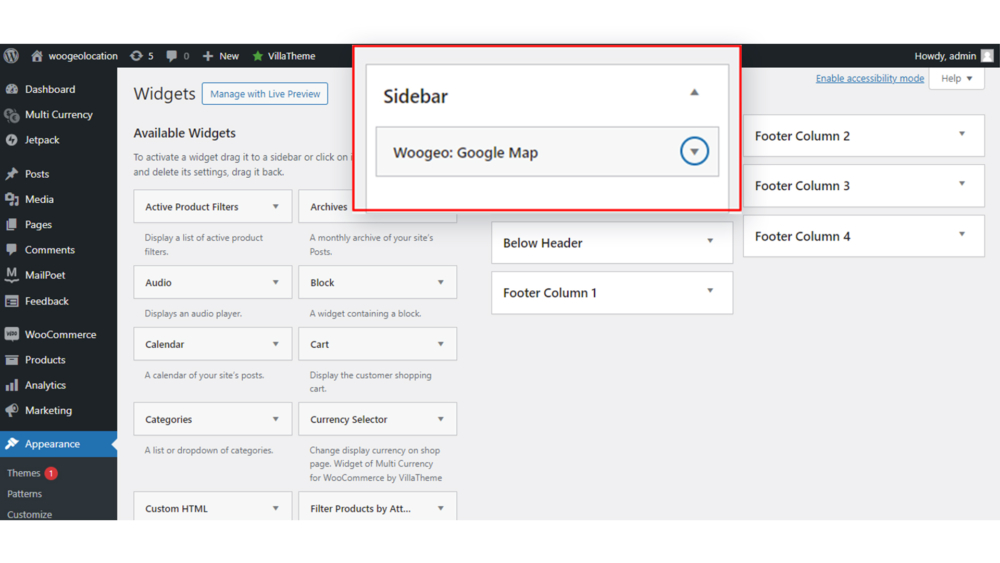Expand the Footer Column 2 area
Image resolution: width=1000 pixels, height=563 pixels.
point(962,135)
